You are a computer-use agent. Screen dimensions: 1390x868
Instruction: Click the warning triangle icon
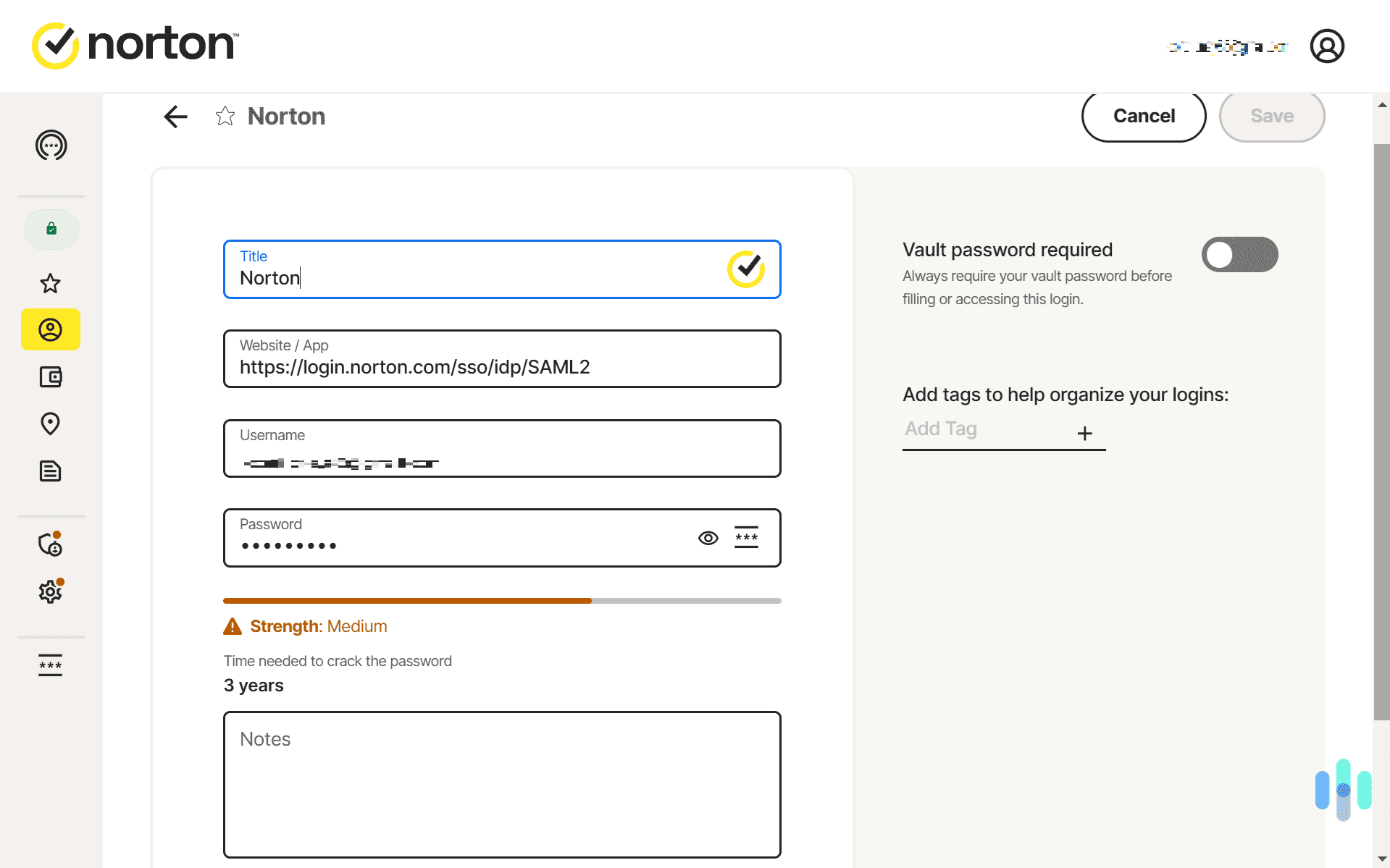click(x=233, y=626)
